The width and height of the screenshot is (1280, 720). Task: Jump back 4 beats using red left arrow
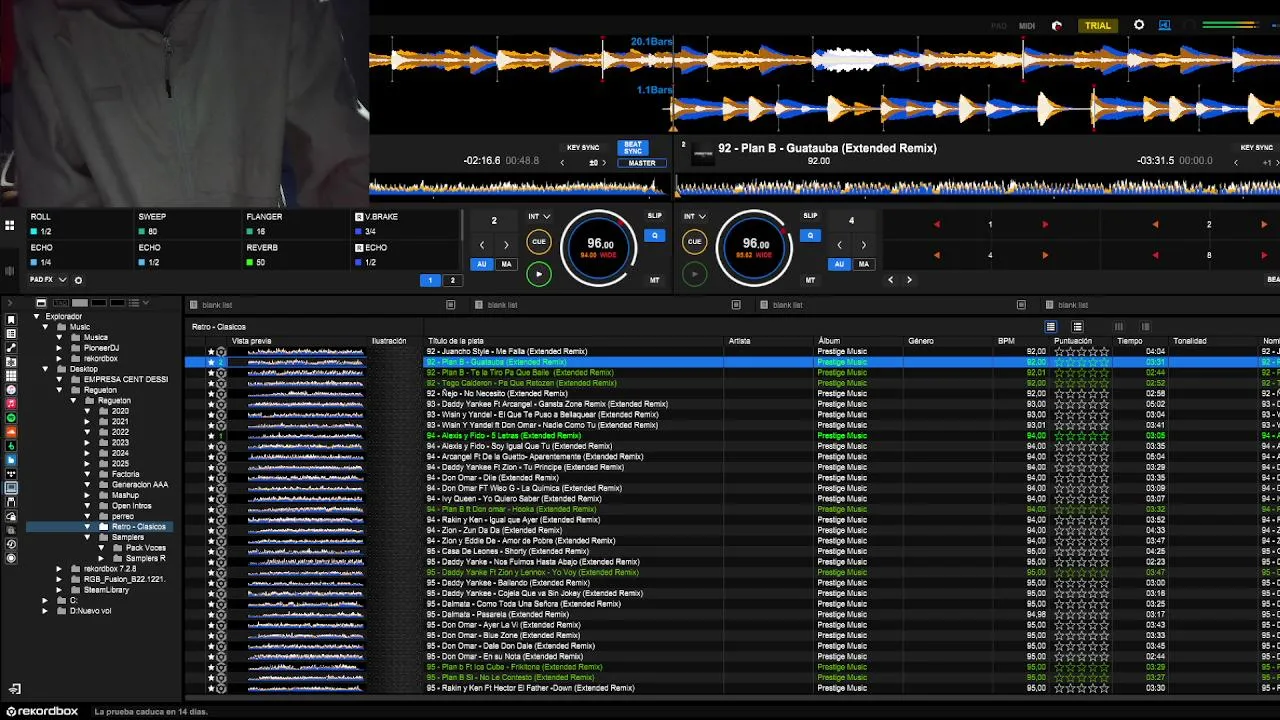[x=936, y=255]
